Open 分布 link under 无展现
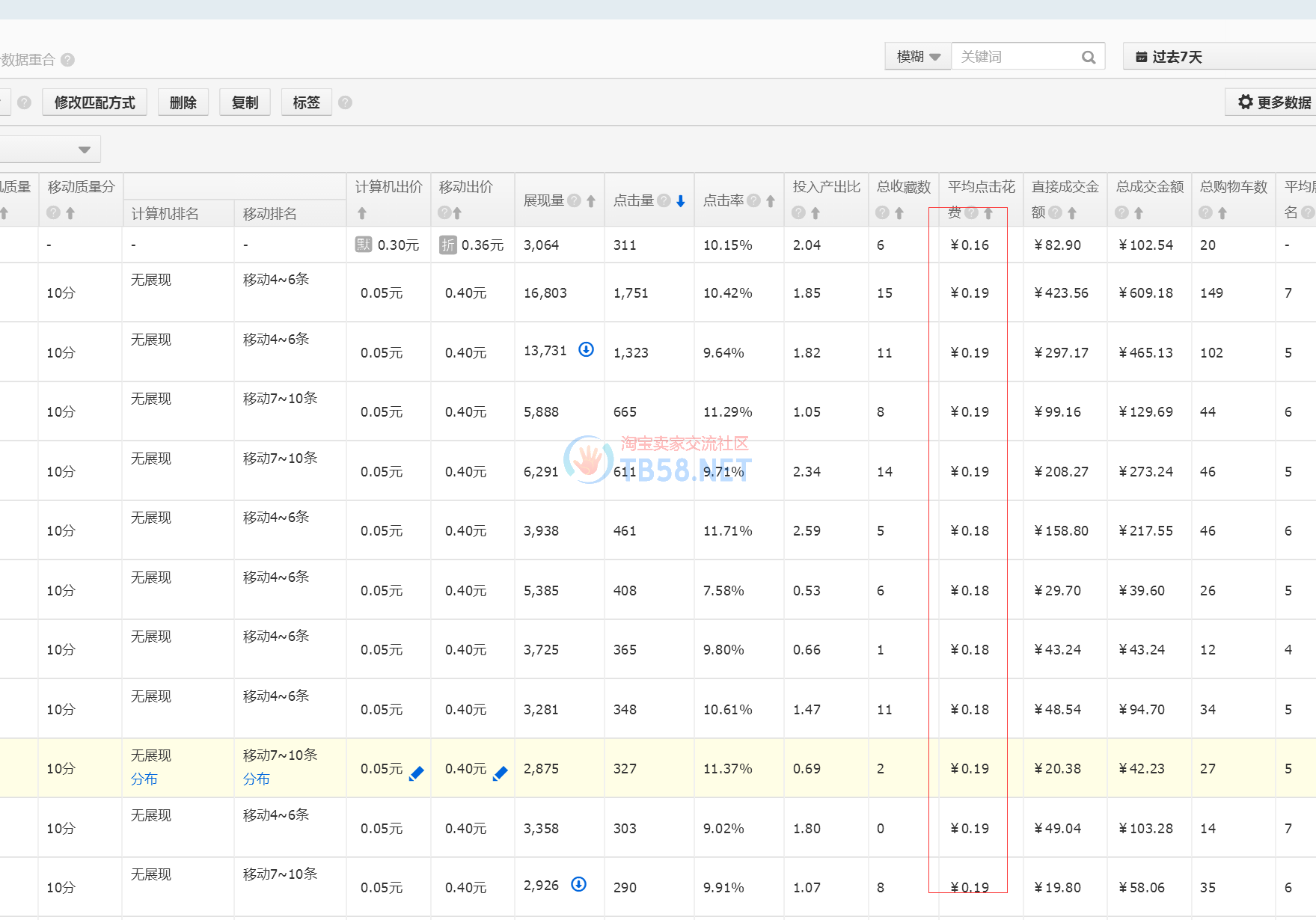1316x920 pixels. coord(144,779)
